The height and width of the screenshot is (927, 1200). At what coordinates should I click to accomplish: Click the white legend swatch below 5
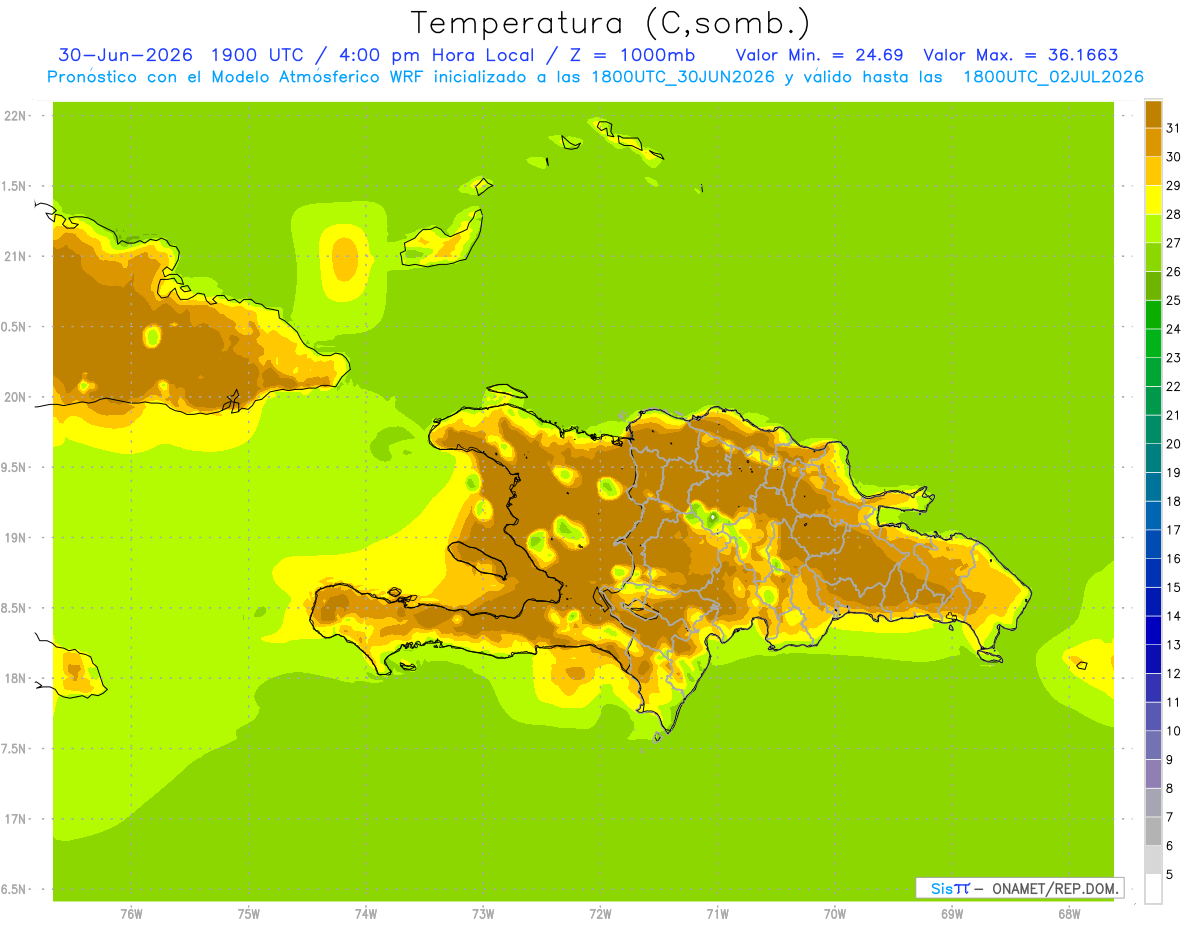pyautogui.click(x=1153, y=888)
